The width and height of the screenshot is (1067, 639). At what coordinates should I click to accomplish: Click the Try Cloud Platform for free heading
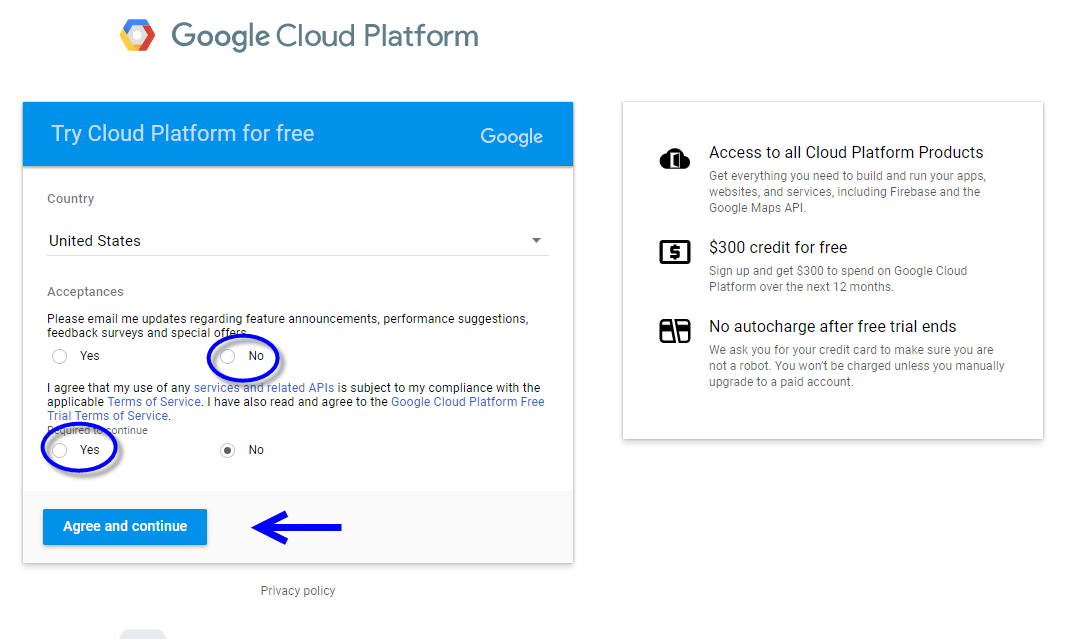tap(182, 133)
